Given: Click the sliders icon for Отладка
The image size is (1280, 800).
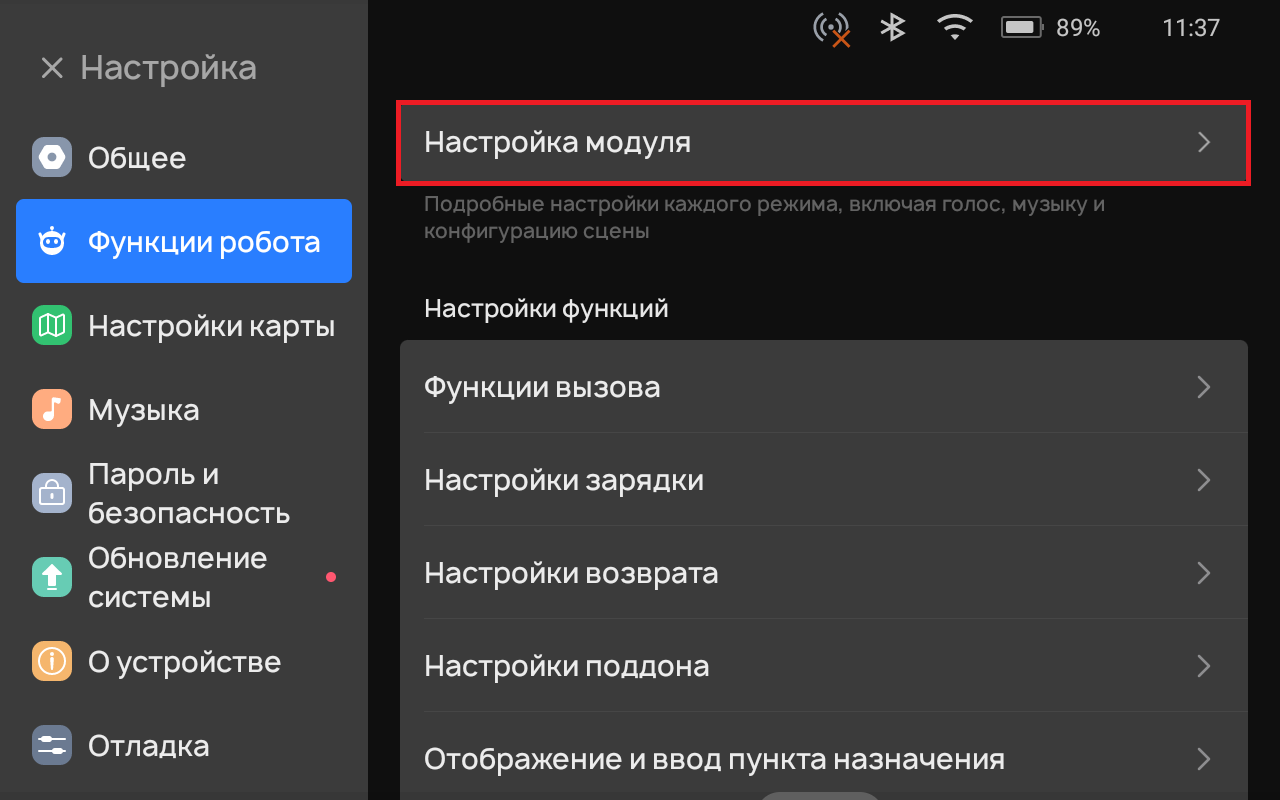Looking at the screenshot, I should [x=52, y=745].
